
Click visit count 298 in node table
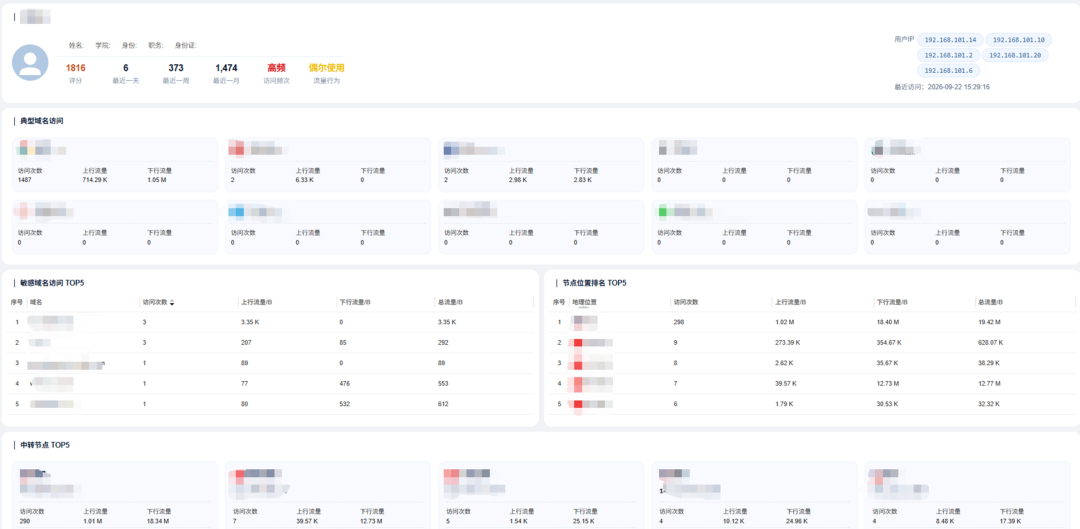click(x=678, y=322)
